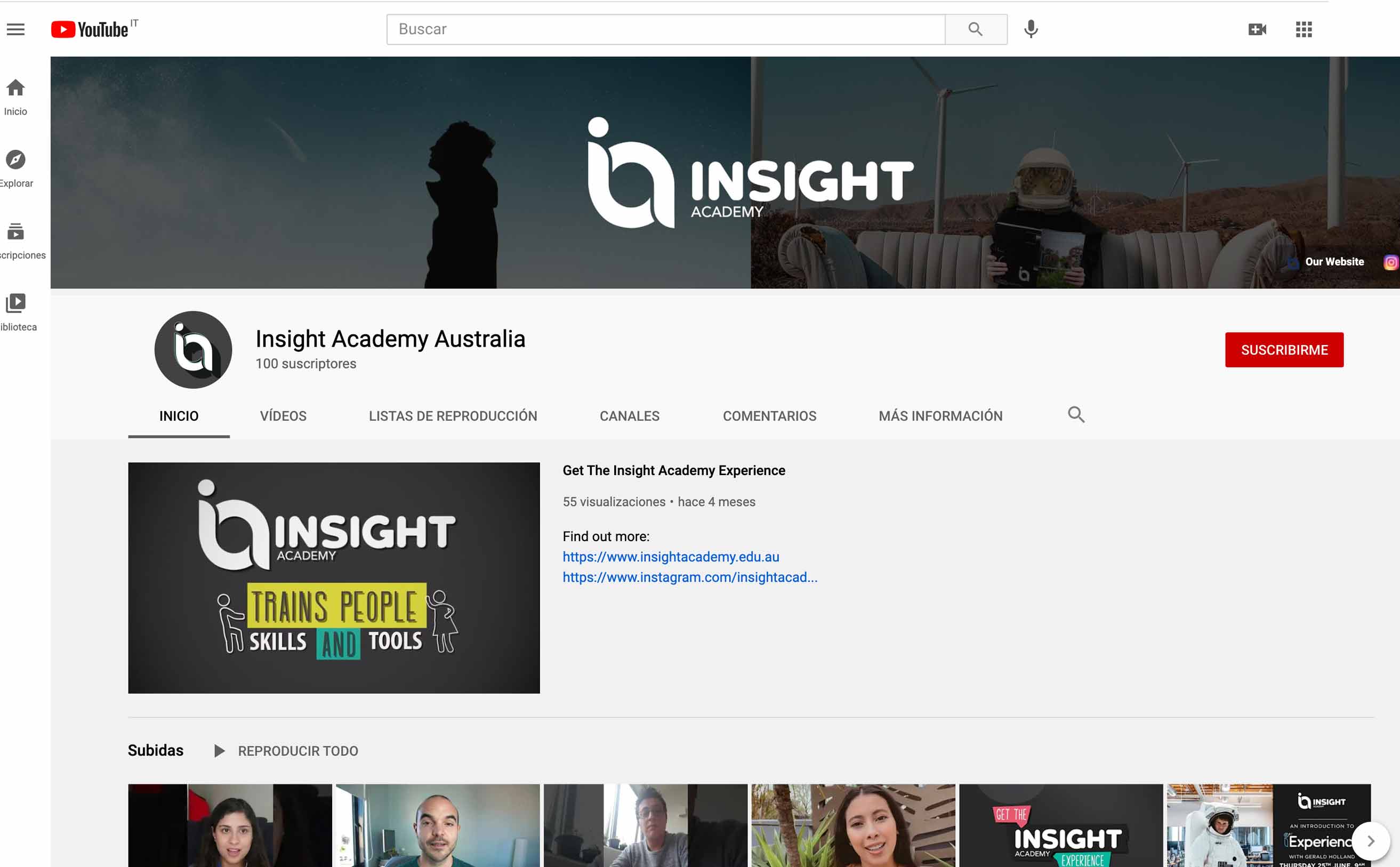
Task: Click the search magnifier button
Action: click(975, 29)
